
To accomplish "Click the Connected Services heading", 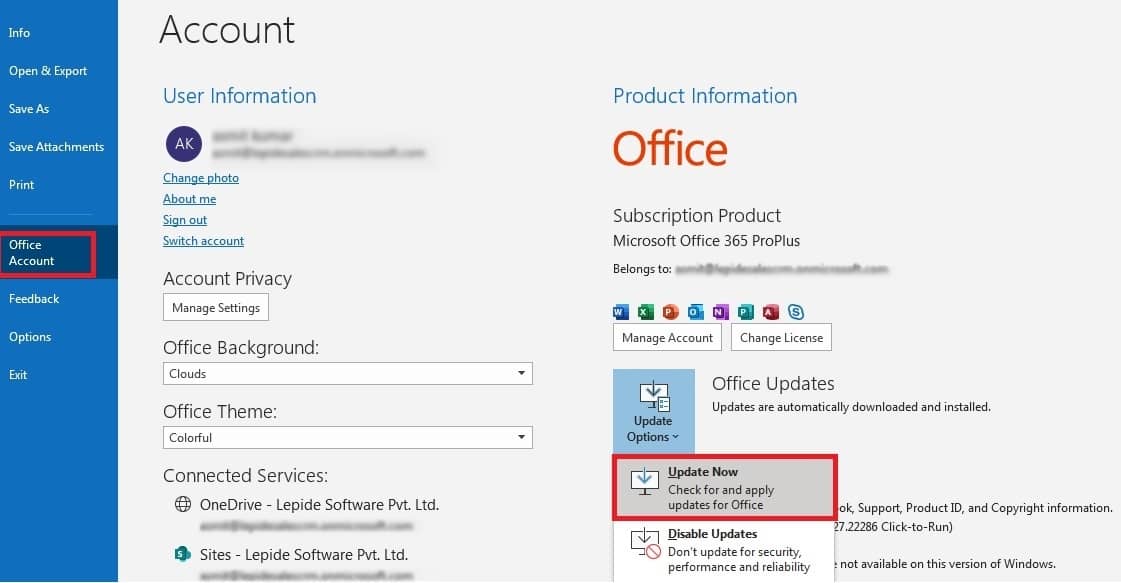I will click(x=245, y=476).
